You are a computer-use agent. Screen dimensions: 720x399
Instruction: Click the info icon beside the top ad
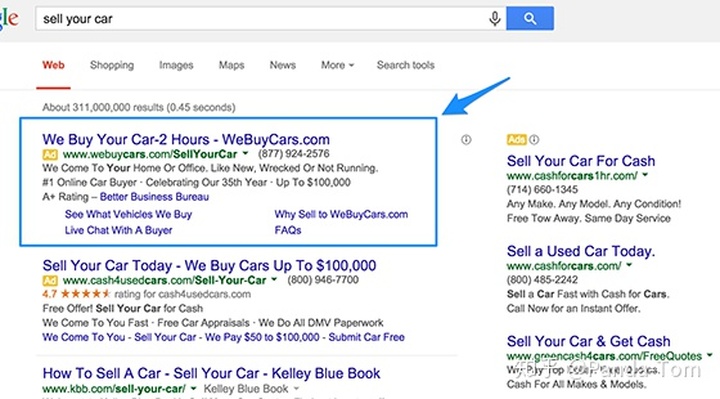click(x=466, y=140)
